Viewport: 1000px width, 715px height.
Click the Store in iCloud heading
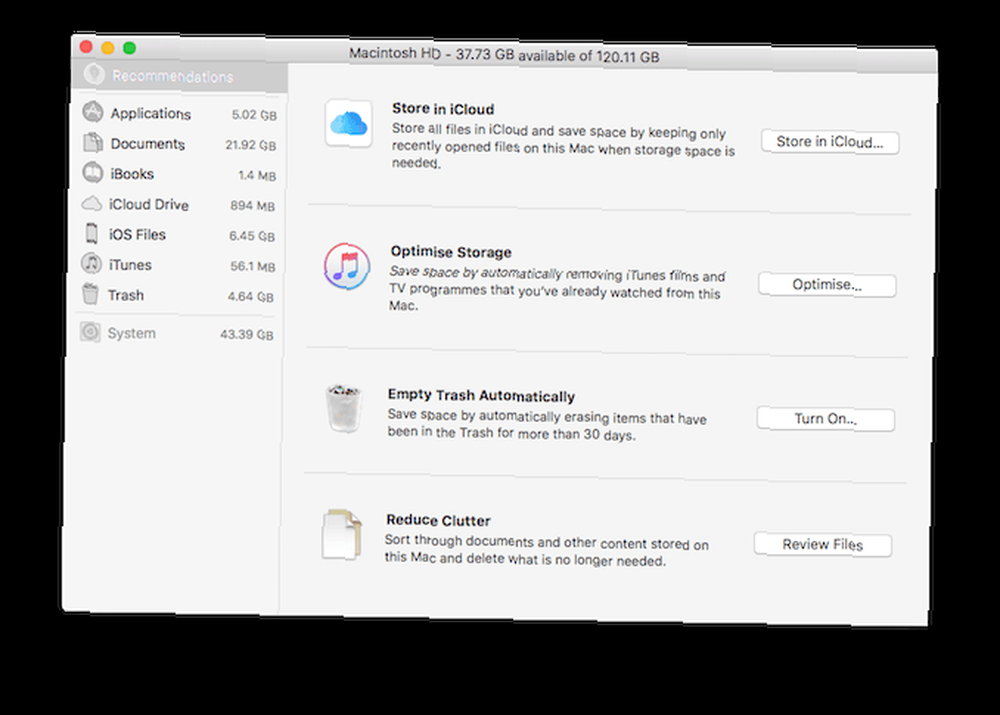[x=443, y=109]
